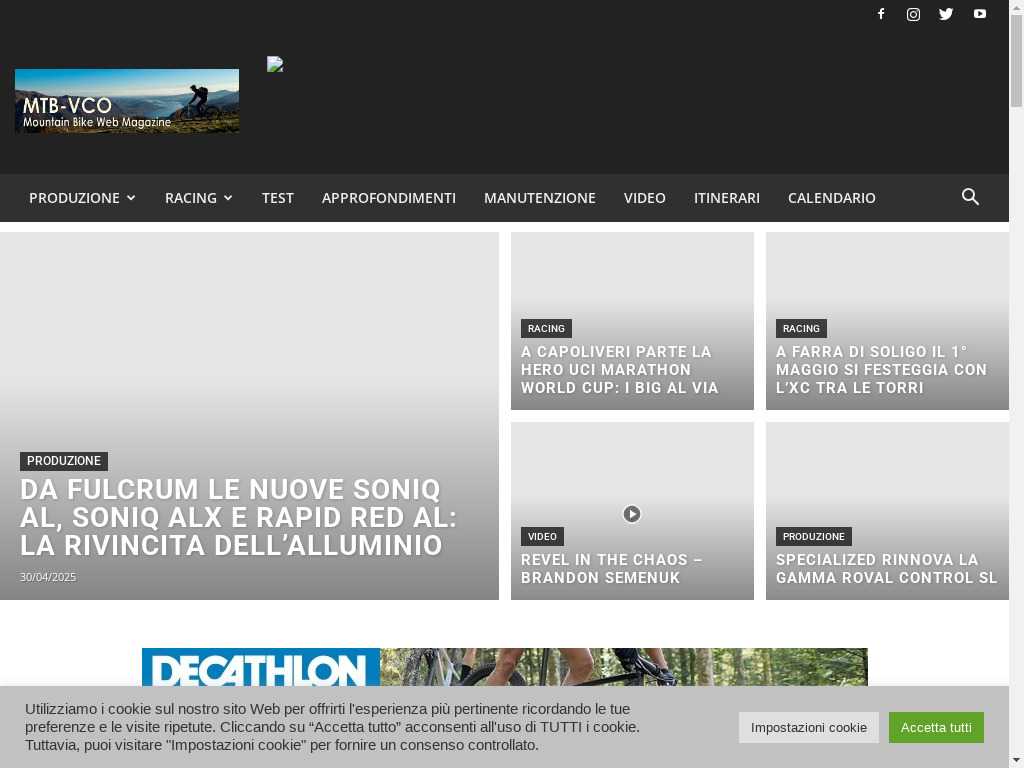Click the scrollbar down arrow
This screenshot has width=1024, height=768.
click(x=1016, y=761)
